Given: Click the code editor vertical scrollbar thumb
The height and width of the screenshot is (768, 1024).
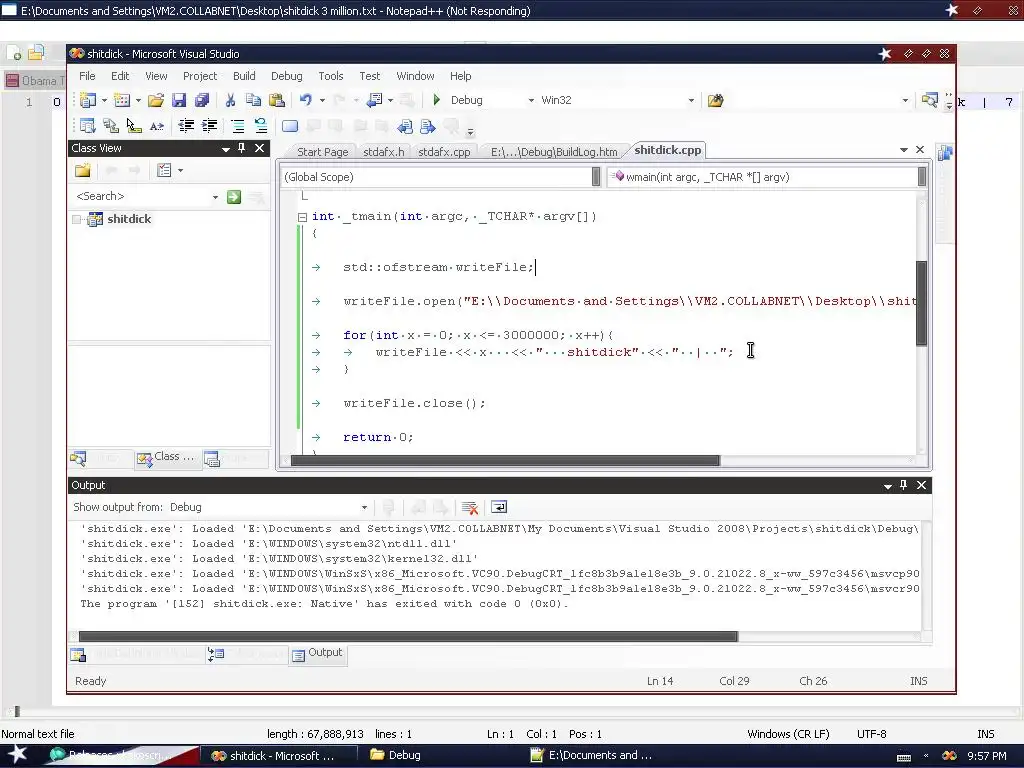Looking at the screenshot, I should [x=921, y=302].
